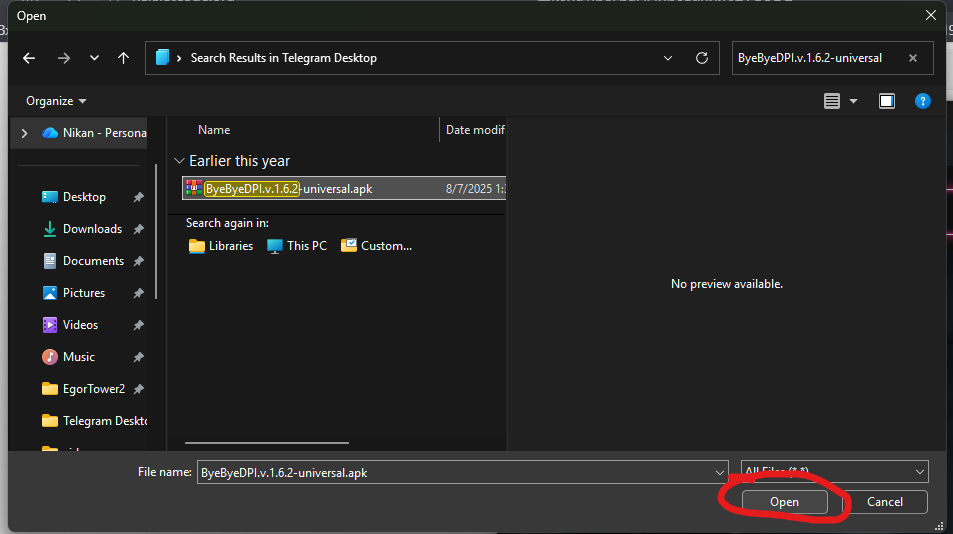This screenshot has height=534, width=953.
Task: Close the Open dialog
Action: click(x=931, y=15)
